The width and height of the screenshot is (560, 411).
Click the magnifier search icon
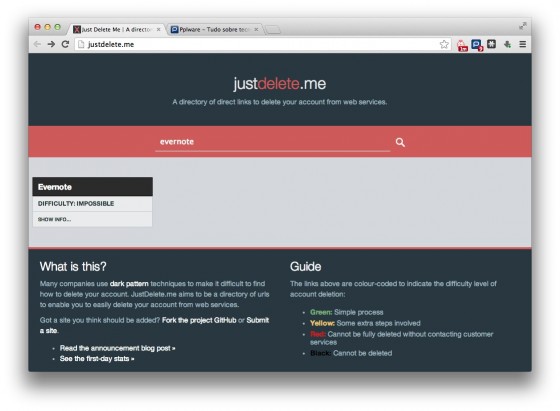point(400,142)
